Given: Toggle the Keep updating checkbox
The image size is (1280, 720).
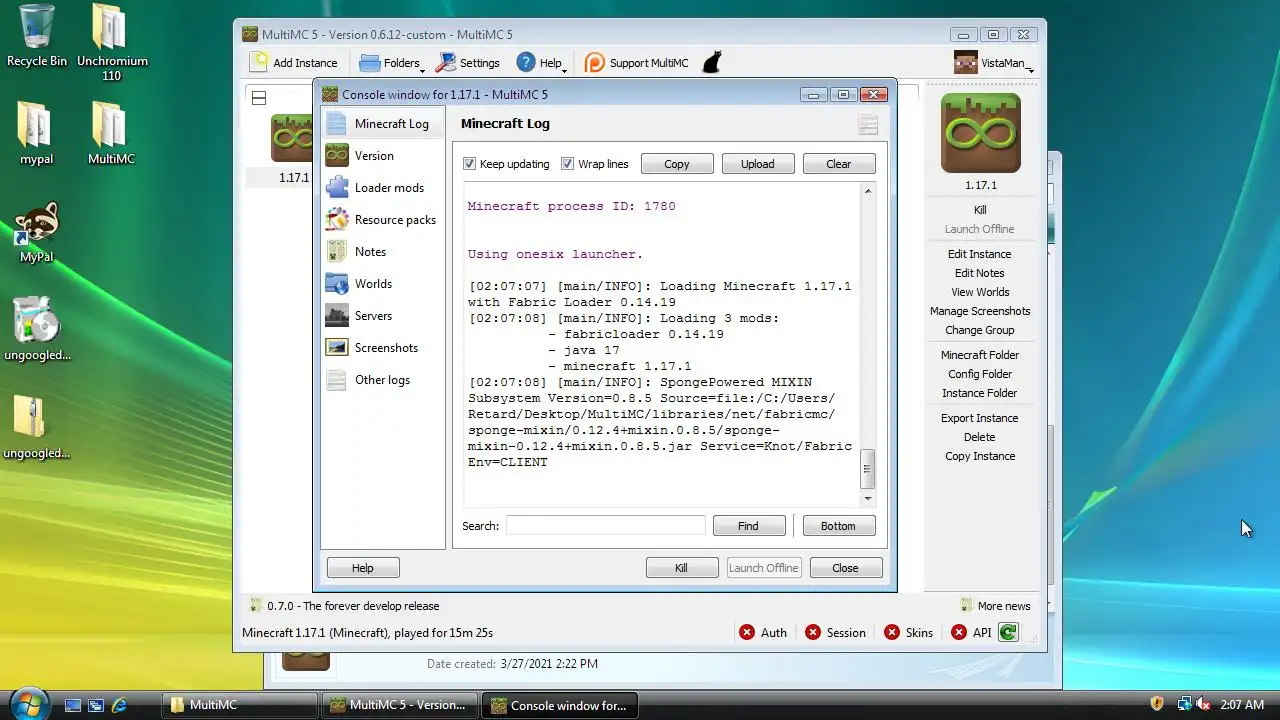Looking at the screenshot, I should pyautogui.click(x=470, y=164).
